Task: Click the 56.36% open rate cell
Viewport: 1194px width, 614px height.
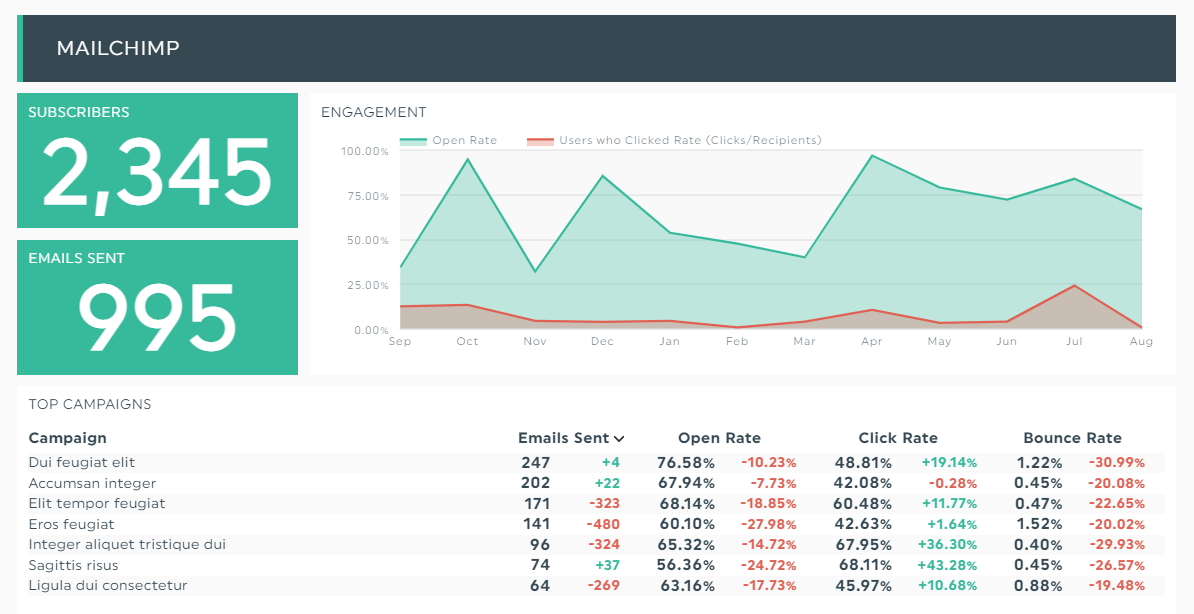Action: 685,565
